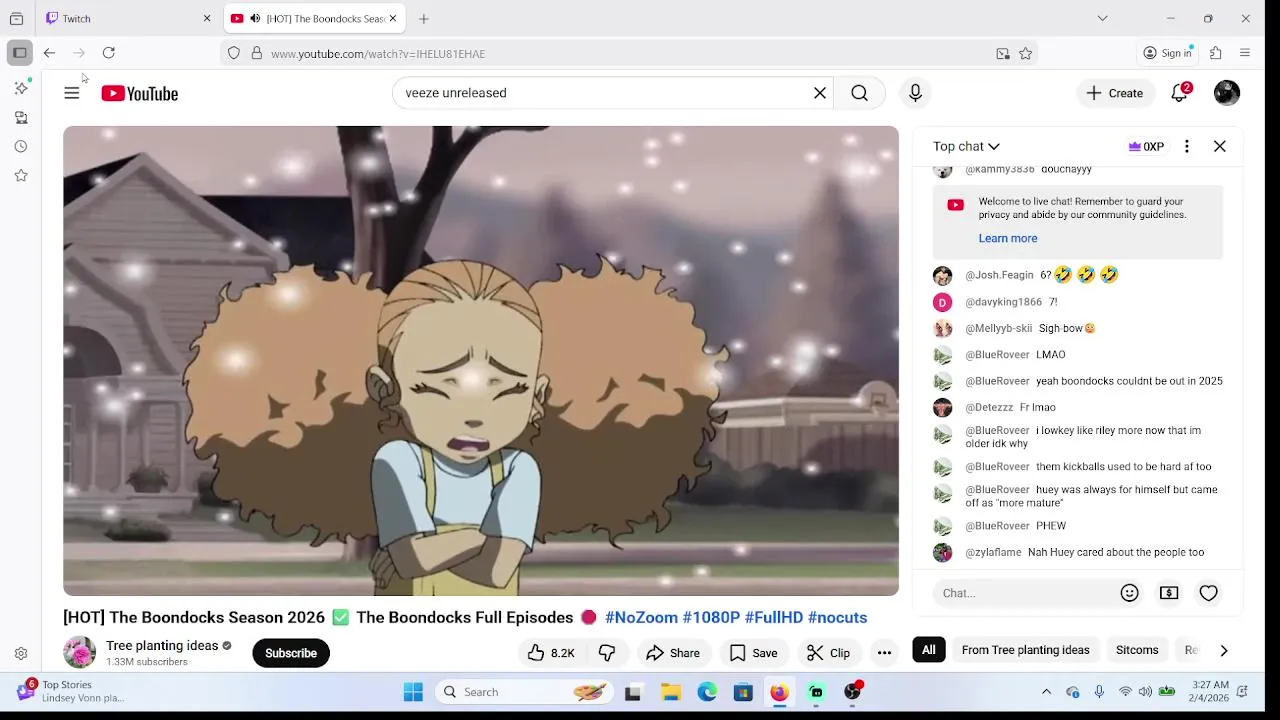
Task: Click Learn more in chat notice
Action: click(x=1008, y=238)
